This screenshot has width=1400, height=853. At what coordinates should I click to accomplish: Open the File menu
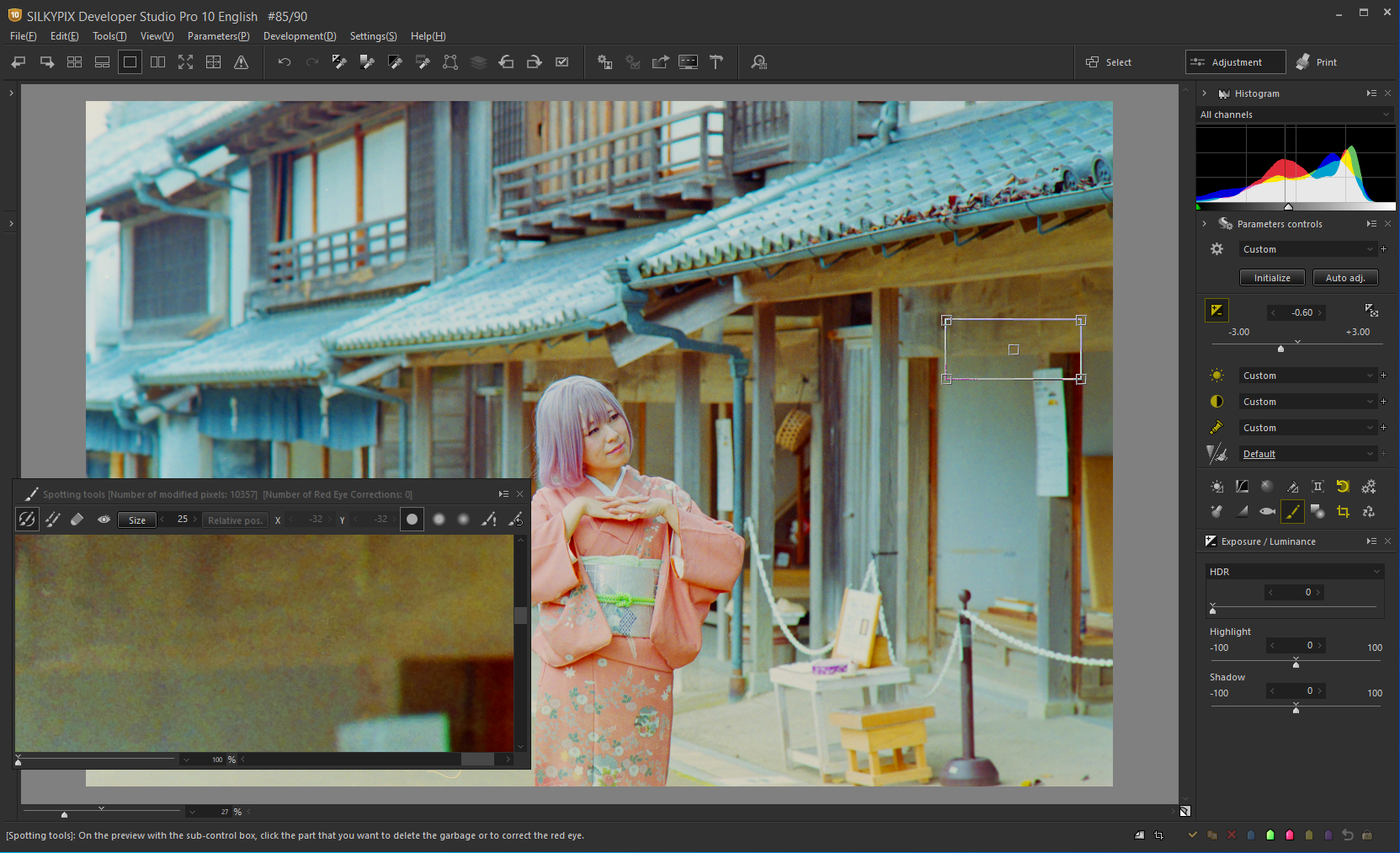pos(23,36)
